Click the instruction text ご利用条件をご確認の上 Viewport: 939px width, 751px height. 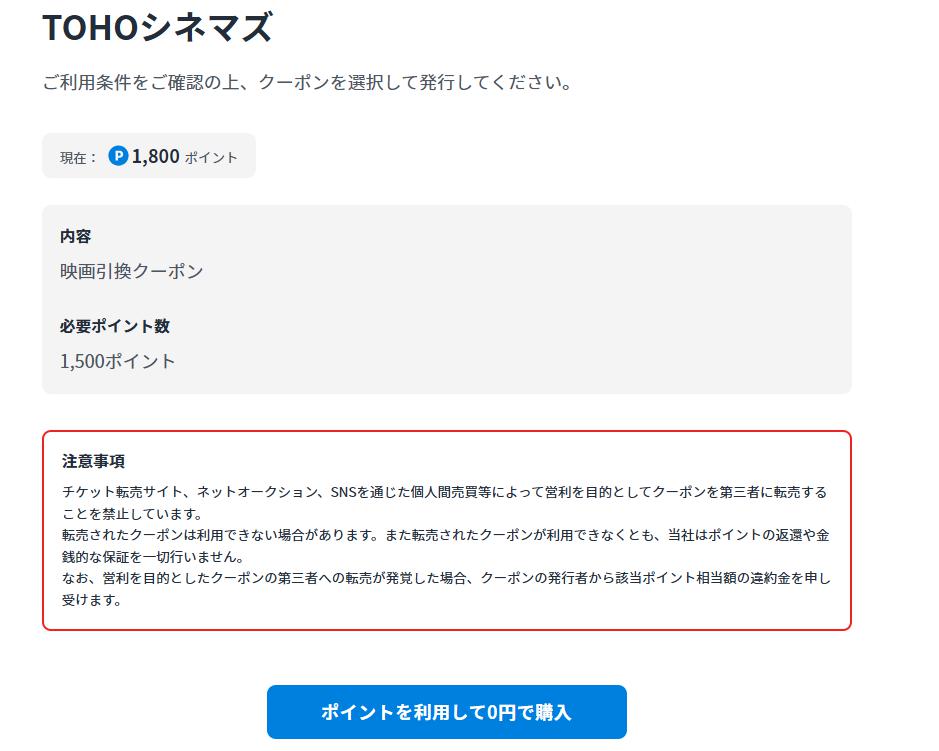click(x=308, y=82)
